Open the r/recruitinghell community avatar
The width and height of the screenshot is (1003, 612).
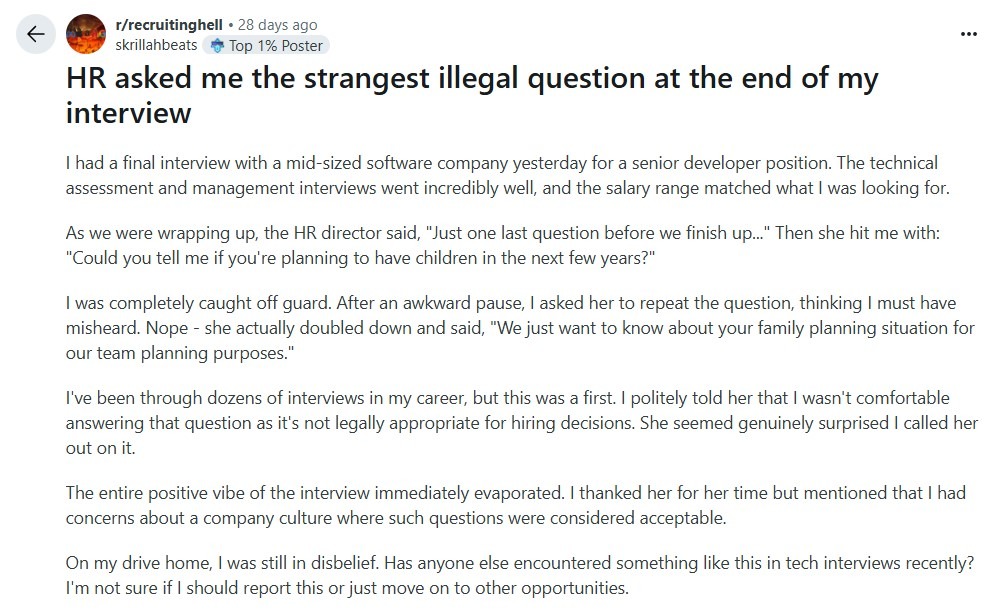86,34
